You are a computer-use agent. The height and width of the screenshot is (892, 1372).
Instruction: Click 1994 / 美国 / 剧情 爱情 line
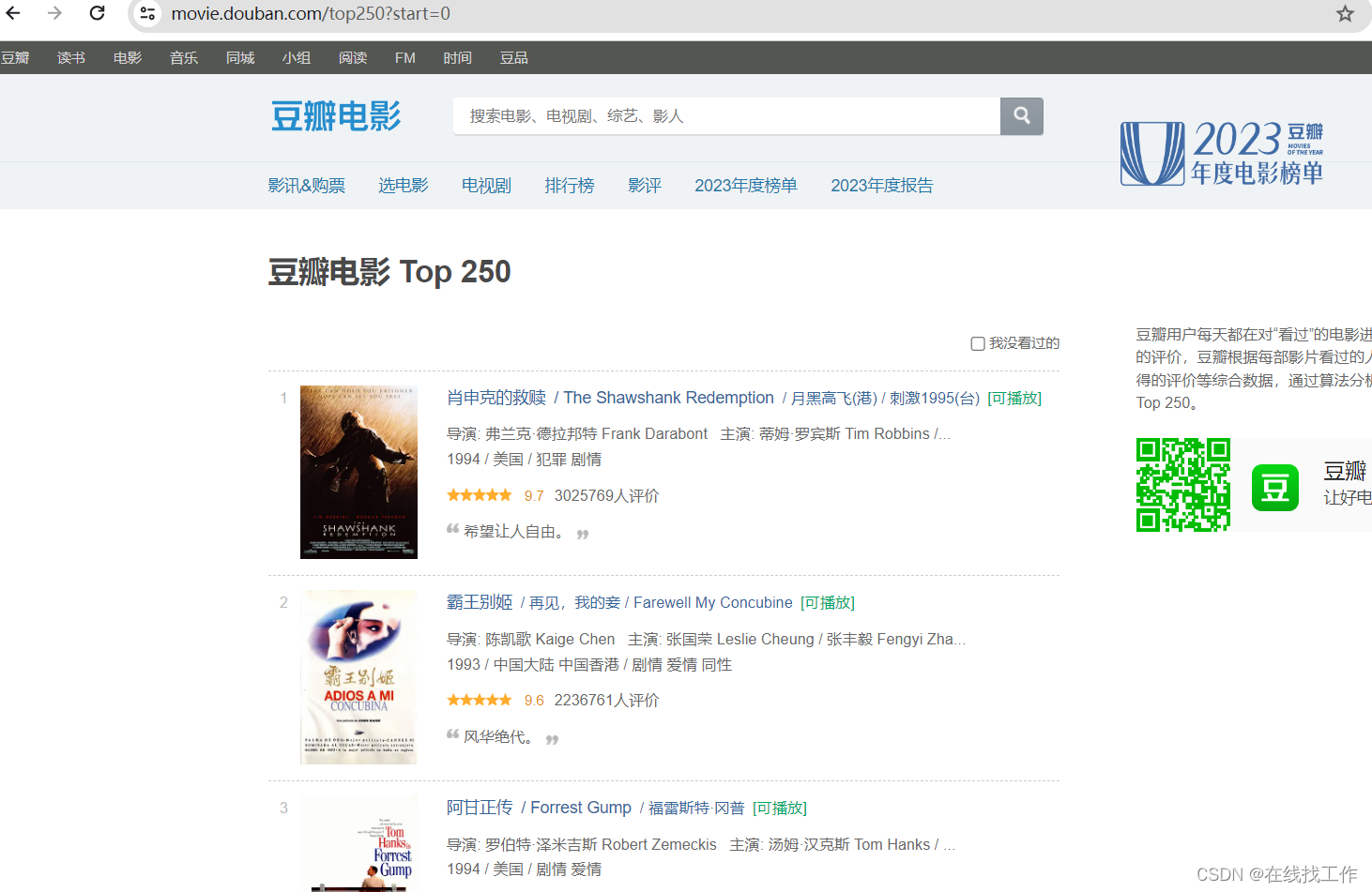click(525, 869)
